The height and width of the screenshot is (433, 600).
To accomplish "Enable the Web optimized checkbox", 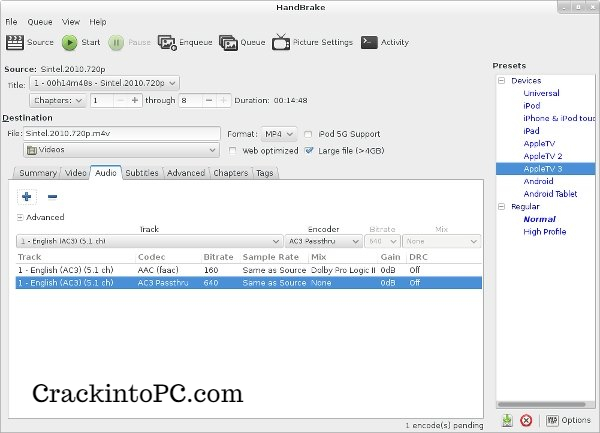I will tap(232, 151).
